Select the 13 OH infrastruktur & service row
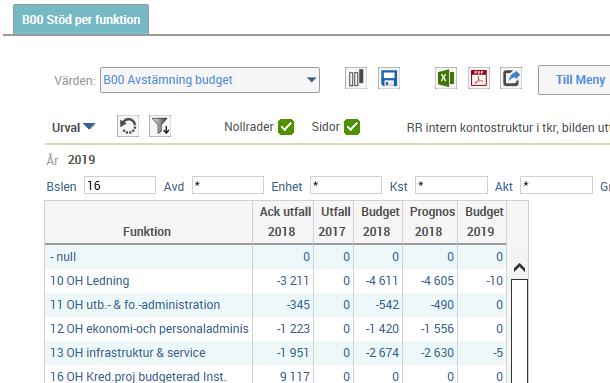The image size is (610, 383). pos(275,353)
